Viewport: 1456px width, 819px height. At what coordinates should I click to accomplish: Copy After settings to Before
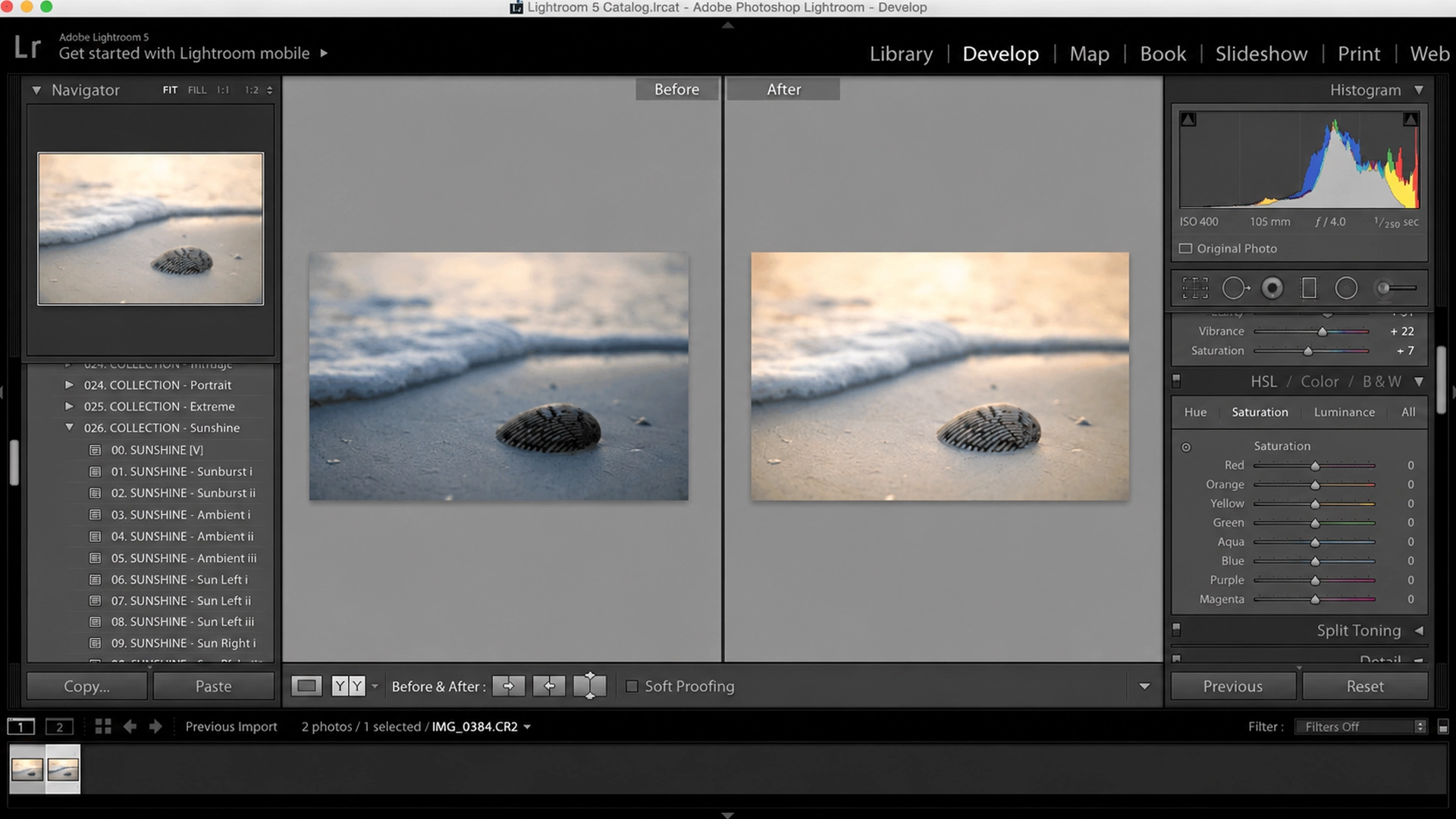point(549,686)
